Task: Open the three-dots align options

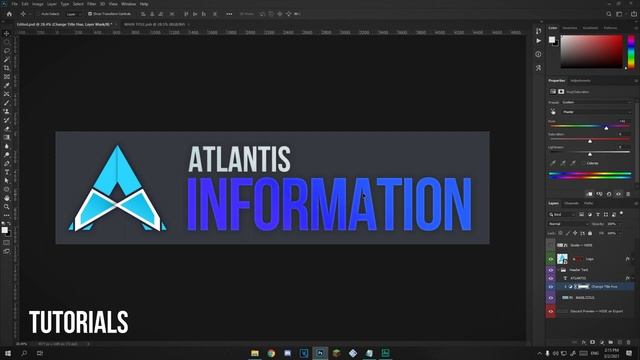Action: [x=229, y=14]
